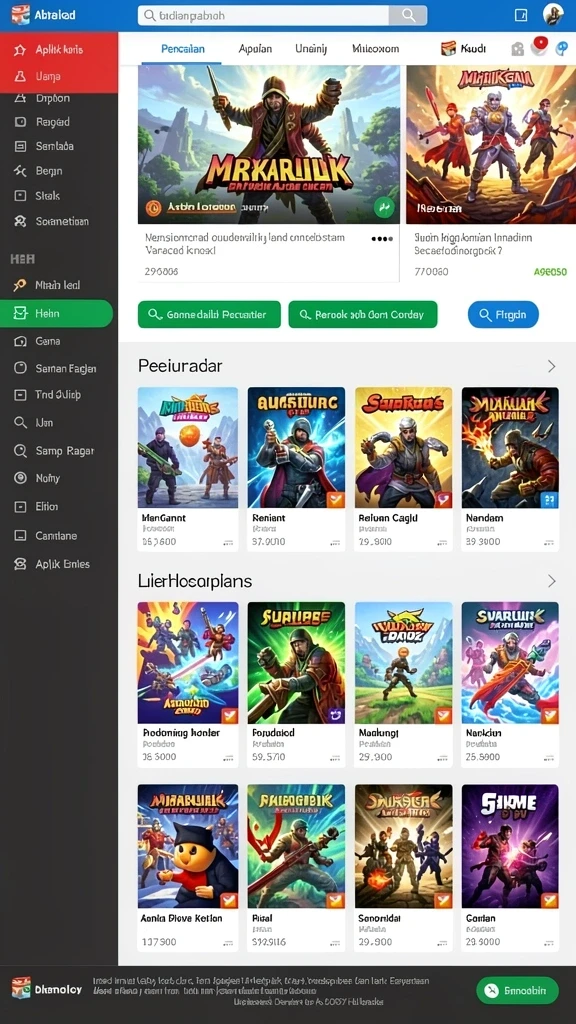Click the green 'Rerook aob Gom Corday' button
Screen dimensions: 576x1024
point(363,314)
